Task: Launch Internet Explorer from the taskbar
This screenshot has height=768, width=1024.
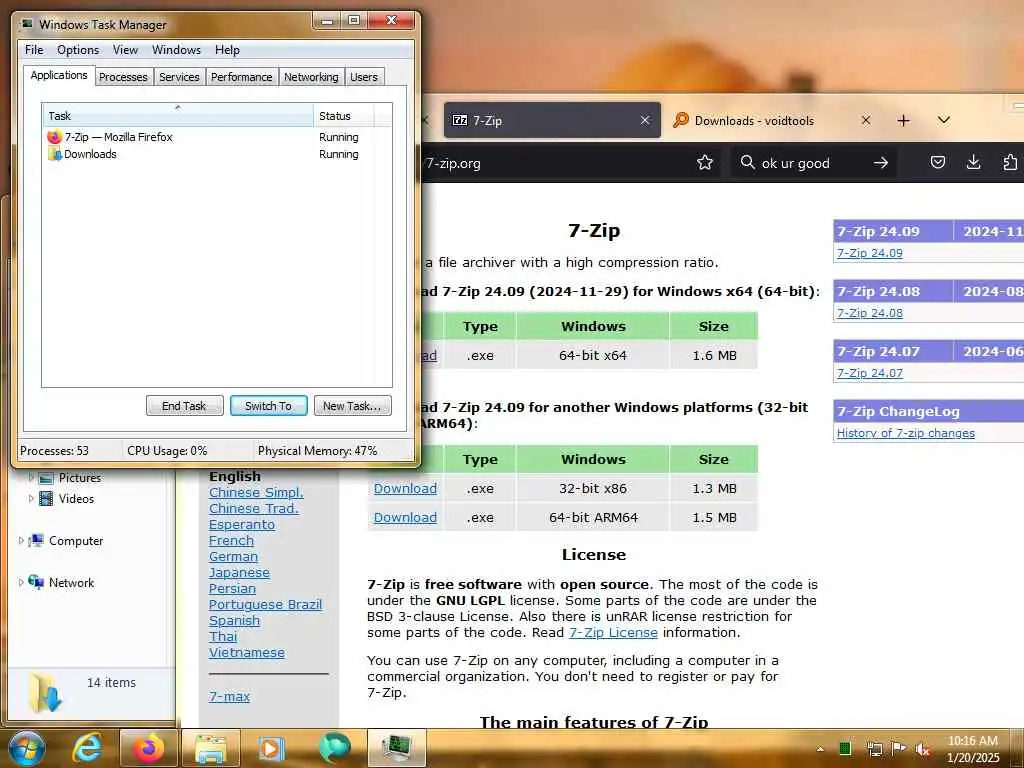Action: [x=88, y=748]
